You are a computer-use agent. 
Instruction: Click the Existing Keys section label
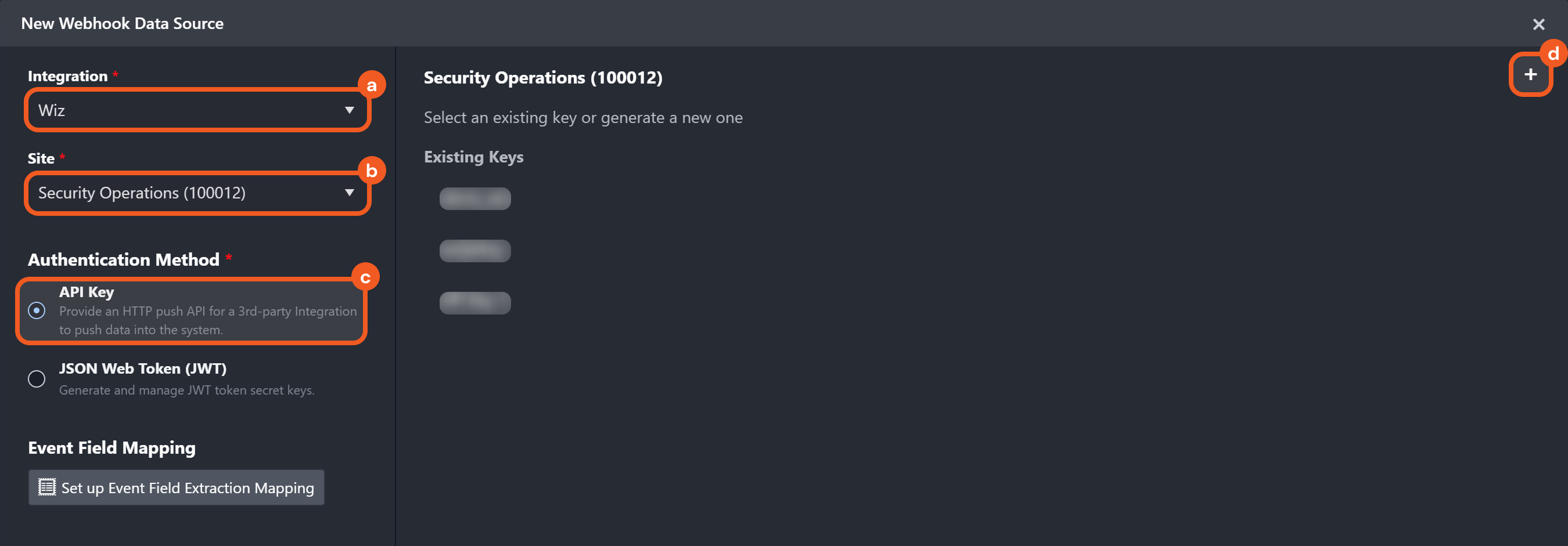point(473,157)
